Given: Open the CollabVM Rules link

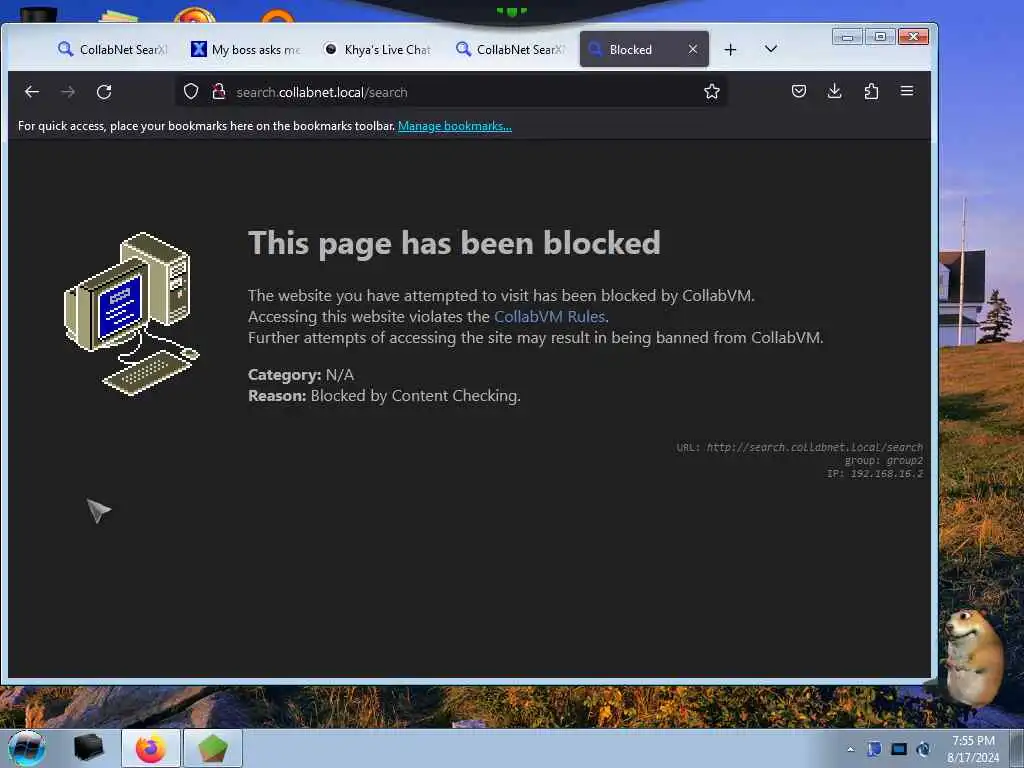Looking at the screenshot, I should 549,317.
